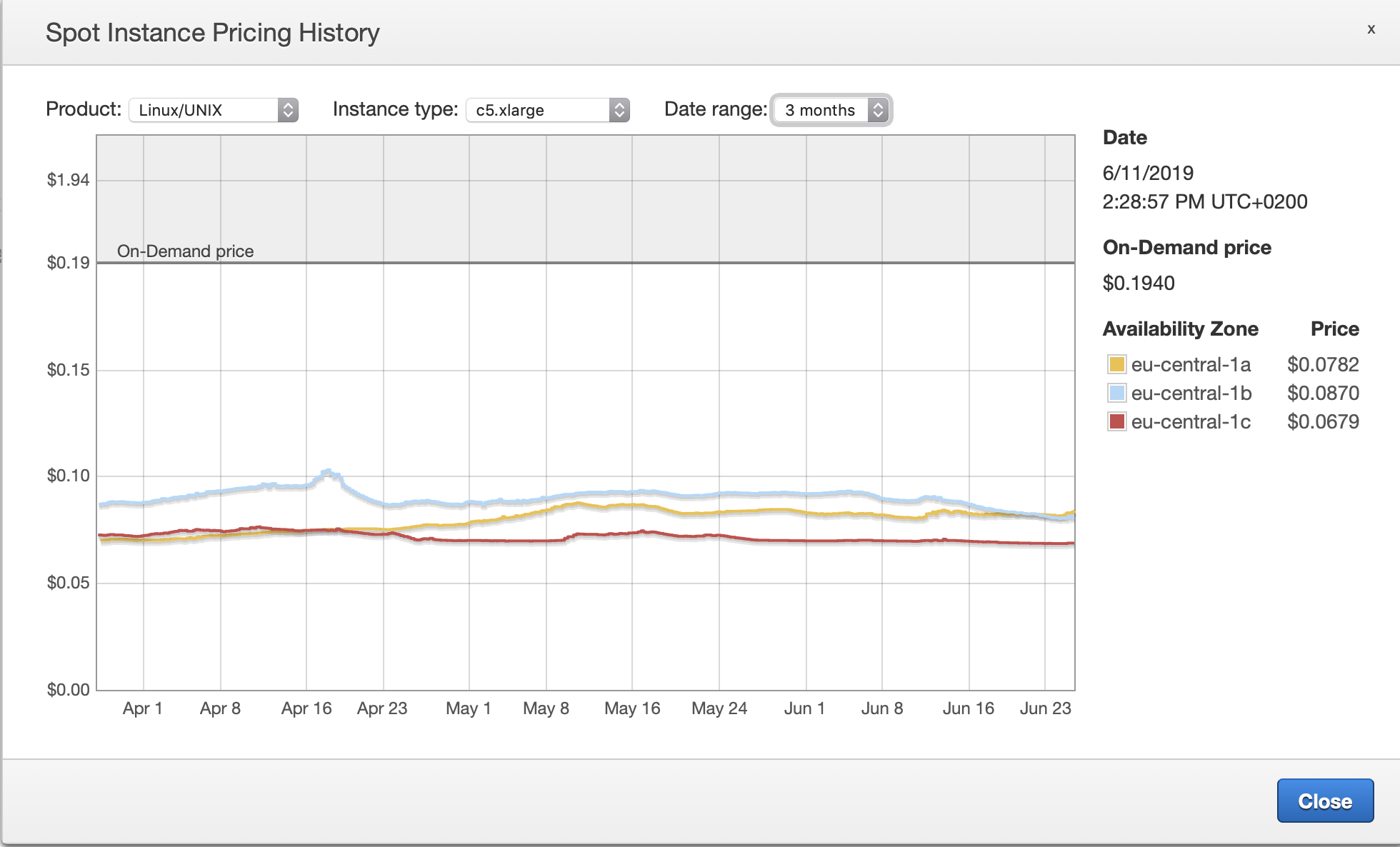
Task: Click the eu-central-1c zone label
Action: pos(1191,421)
